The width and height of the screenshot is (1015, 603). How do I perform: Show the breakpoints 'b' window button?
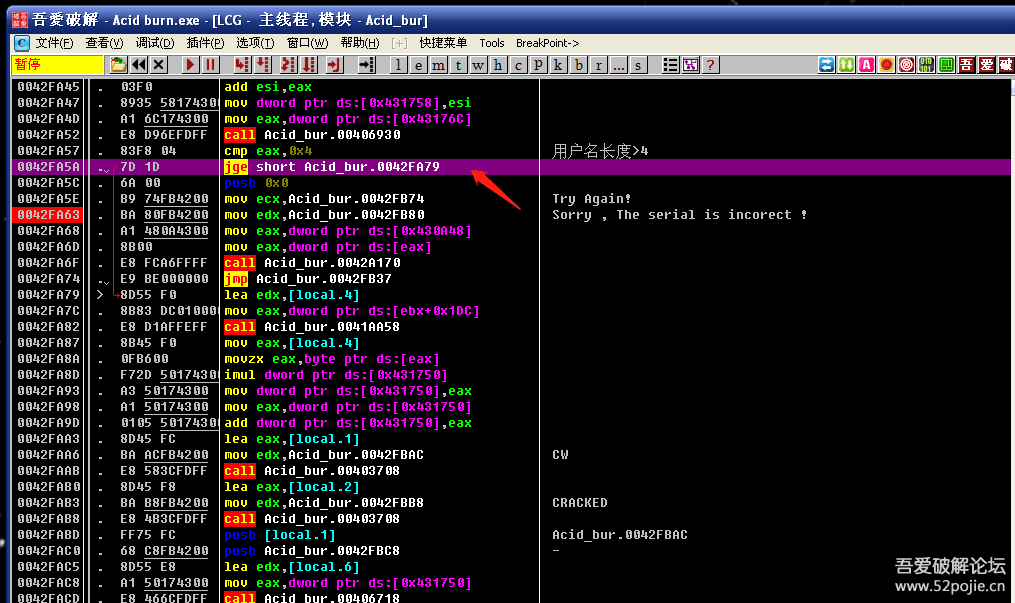point(579,65)
